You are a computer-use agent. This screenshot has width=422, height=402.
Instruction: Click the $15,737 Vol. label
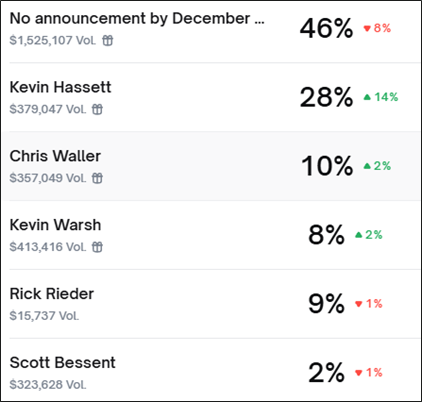(x=44, y=316)
